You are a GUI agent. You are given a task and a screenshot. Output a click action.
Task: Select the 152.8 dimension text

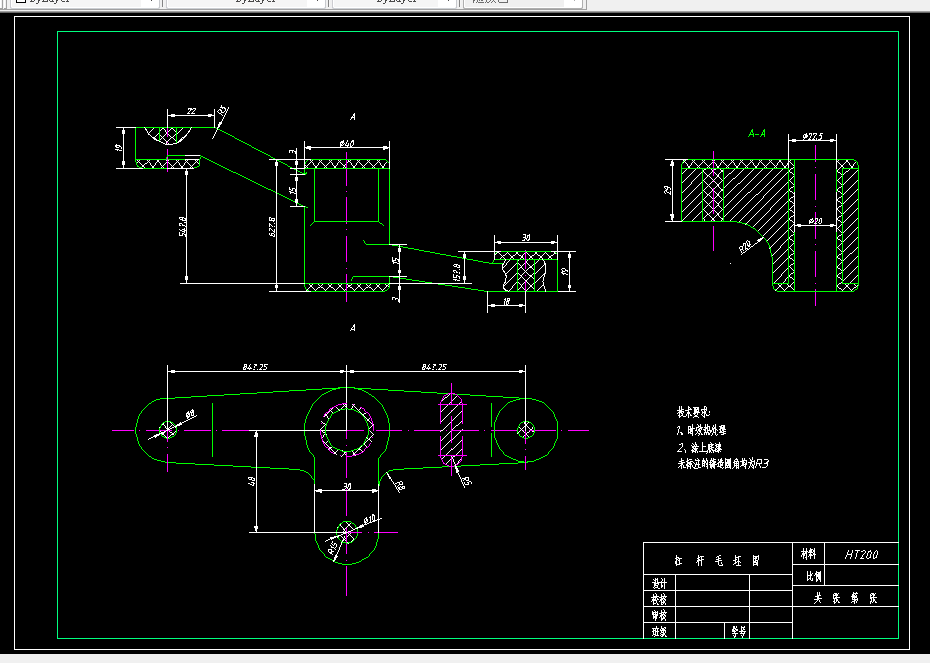pyautogui.click(x=457, y=272)
